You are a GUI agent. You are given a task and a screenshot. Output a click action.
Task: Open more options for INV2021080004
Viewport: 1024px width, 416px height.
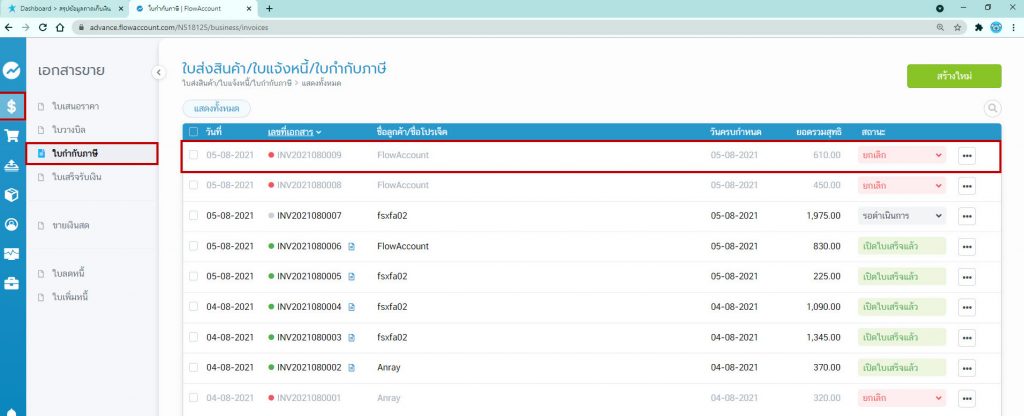(x=967, y=307)
